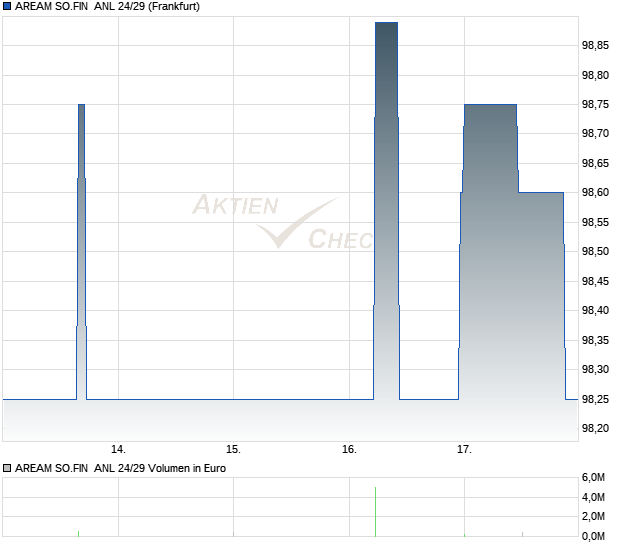Image resolution: width=620 pixels, height=546 pixels.
Task: Click the 2,0M volume axis label
Action: [593, 516]
